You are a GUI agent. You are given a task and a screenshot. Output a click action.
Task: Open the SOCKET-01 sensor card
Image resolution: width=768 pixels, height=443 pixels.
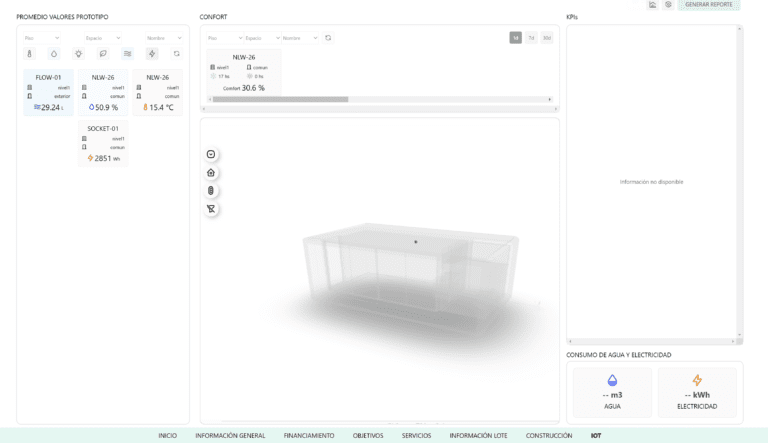click(103, 143)
